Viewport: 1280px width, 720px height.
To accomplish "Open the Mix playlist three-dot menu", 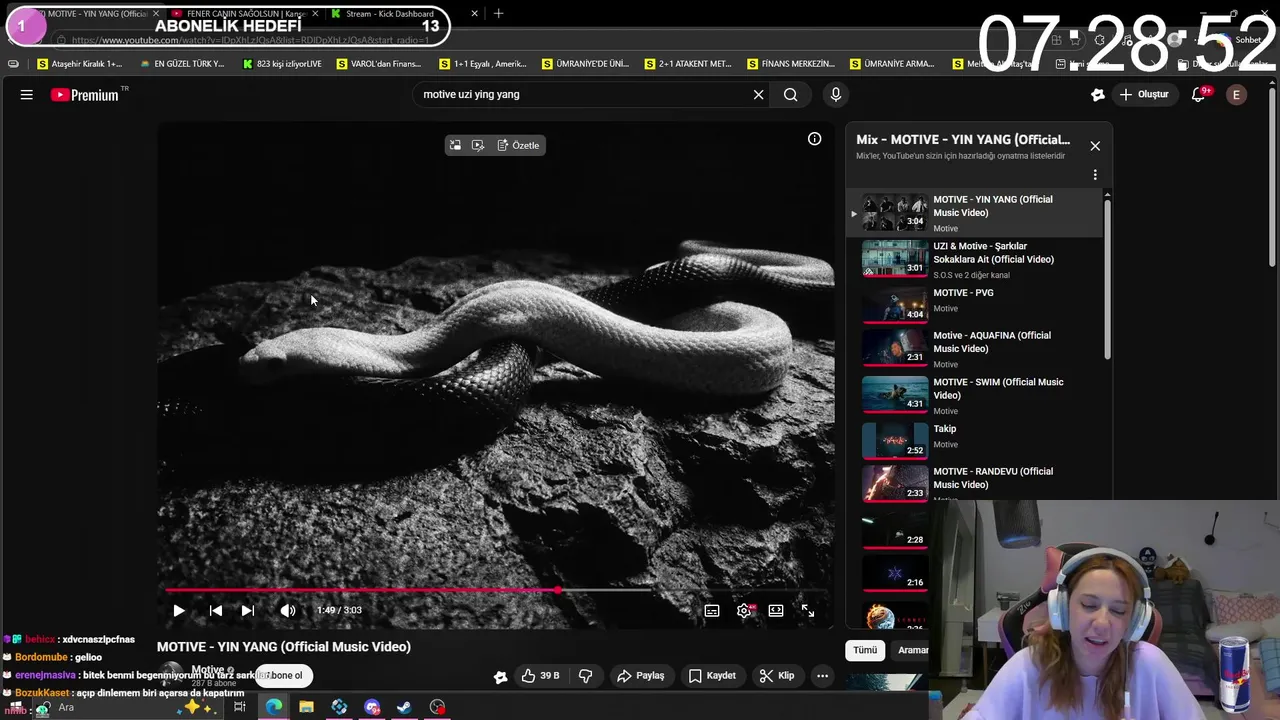I will (x=1095, y=175).
